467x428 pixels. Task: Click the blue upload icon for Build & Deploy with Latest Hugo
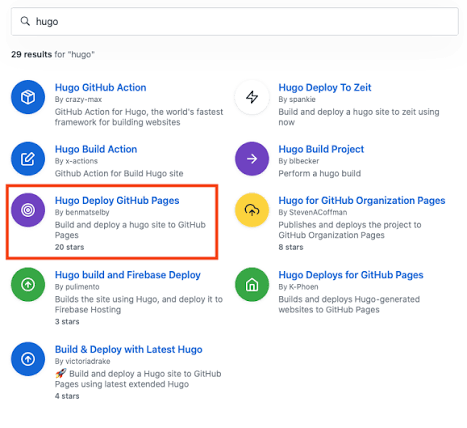(x=28, y=359)
